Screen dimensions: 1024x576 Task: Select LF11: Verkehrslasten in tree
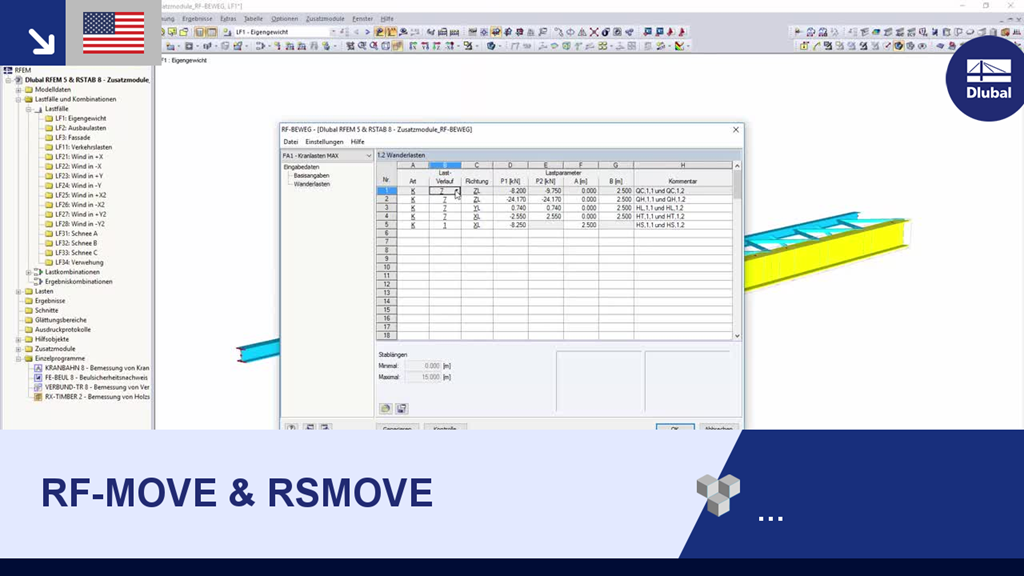[84, 148]
